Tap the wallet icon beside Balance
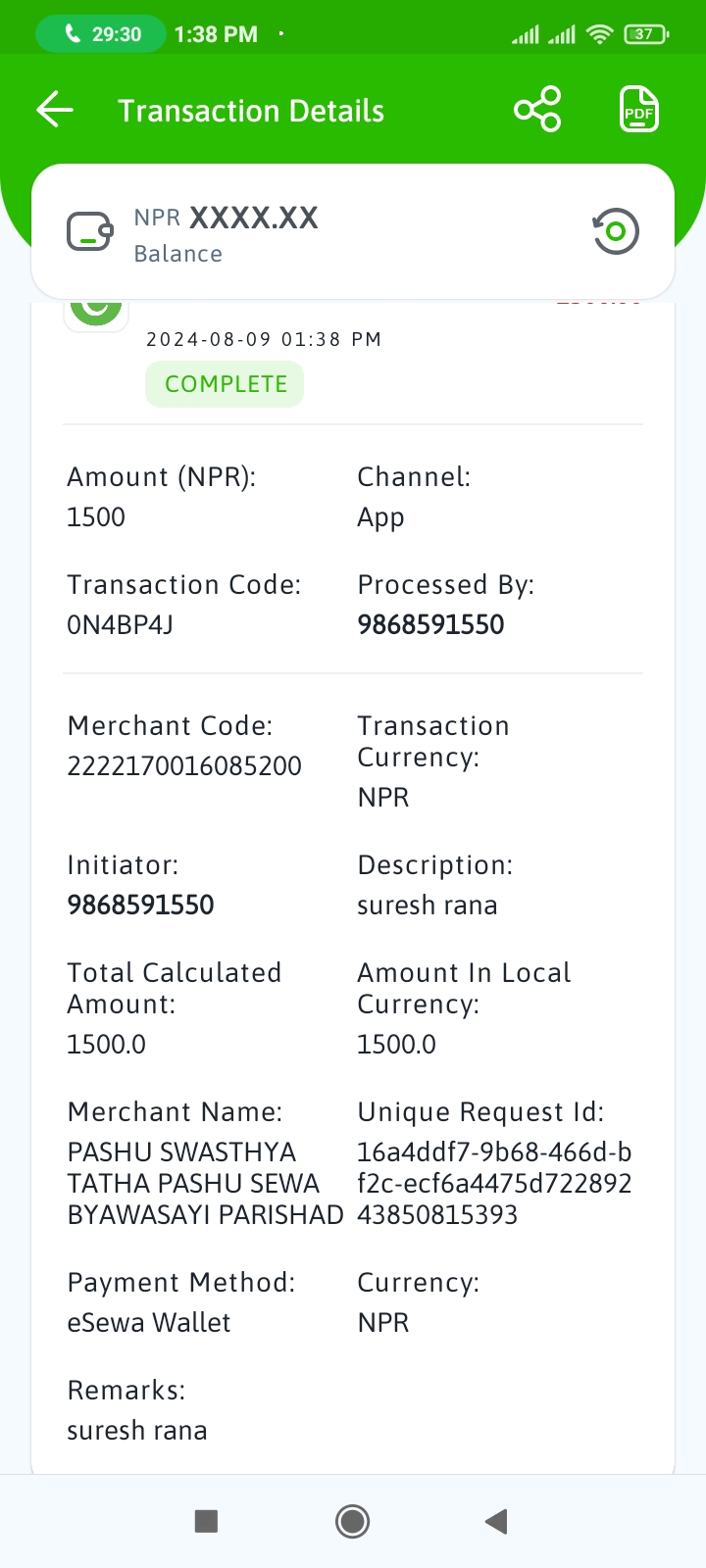706x1568 pixels. pos(90,232)
